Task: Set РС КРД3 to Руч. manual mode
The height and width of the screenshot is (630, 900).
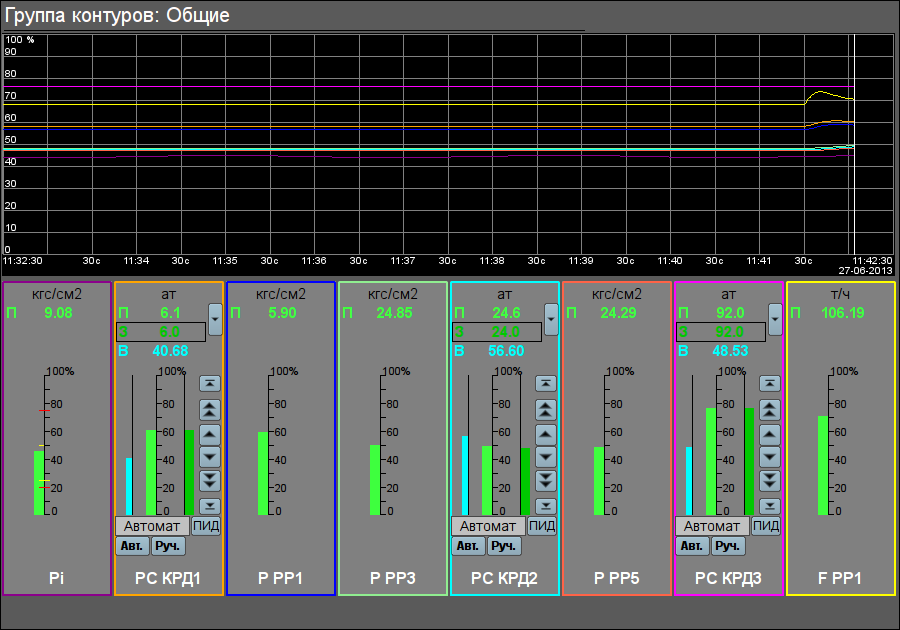Action: click(727, 546)
